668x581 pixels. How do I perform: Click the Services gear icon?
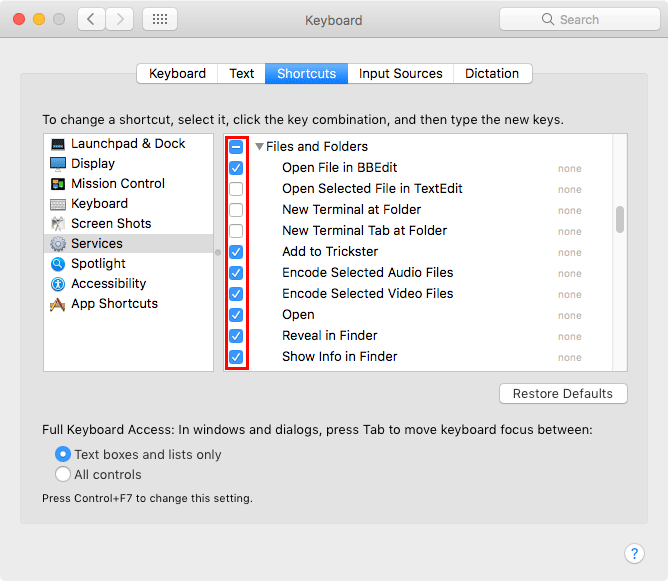[x=58, y=244]
